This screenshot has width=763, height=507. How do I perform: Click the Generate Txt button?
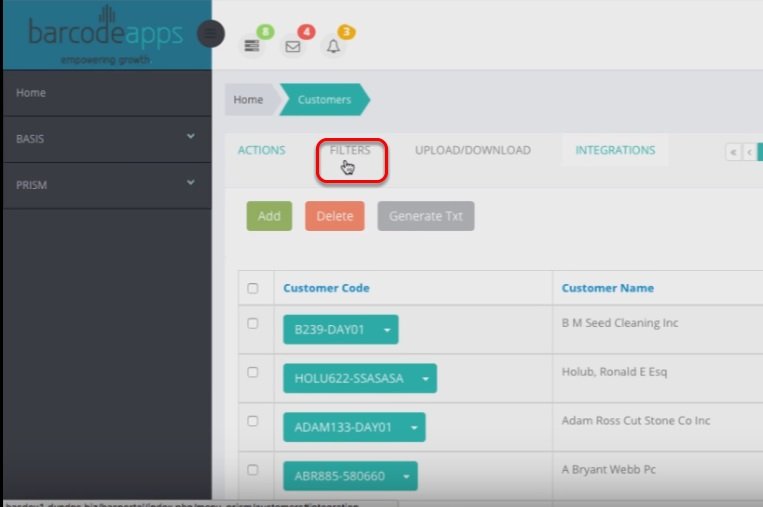tap(426, 216)
